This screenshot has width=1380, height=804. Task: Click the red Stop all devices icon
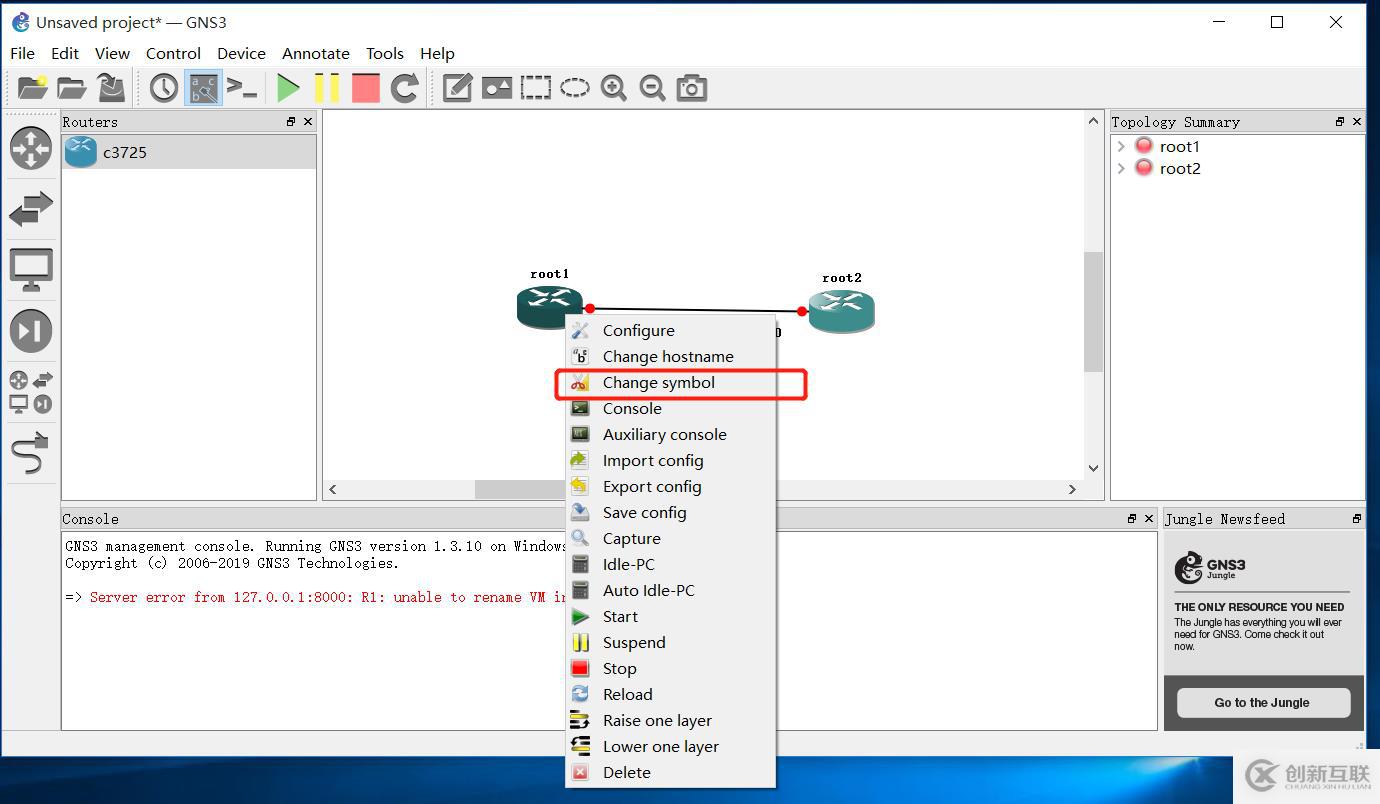point(366,88)
